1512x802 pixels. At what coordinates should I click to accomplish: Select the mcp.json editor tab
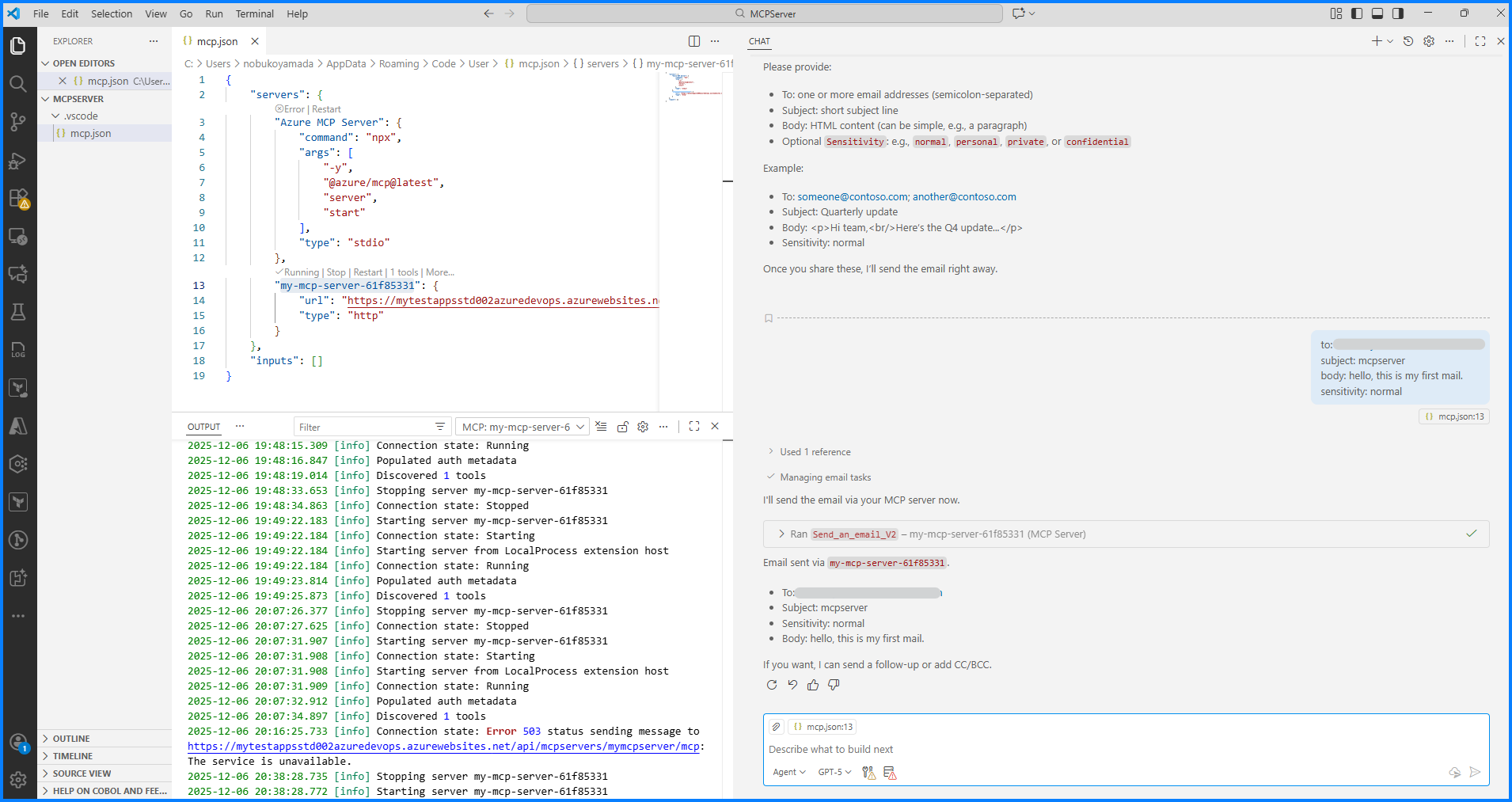(x=218, y=41)
